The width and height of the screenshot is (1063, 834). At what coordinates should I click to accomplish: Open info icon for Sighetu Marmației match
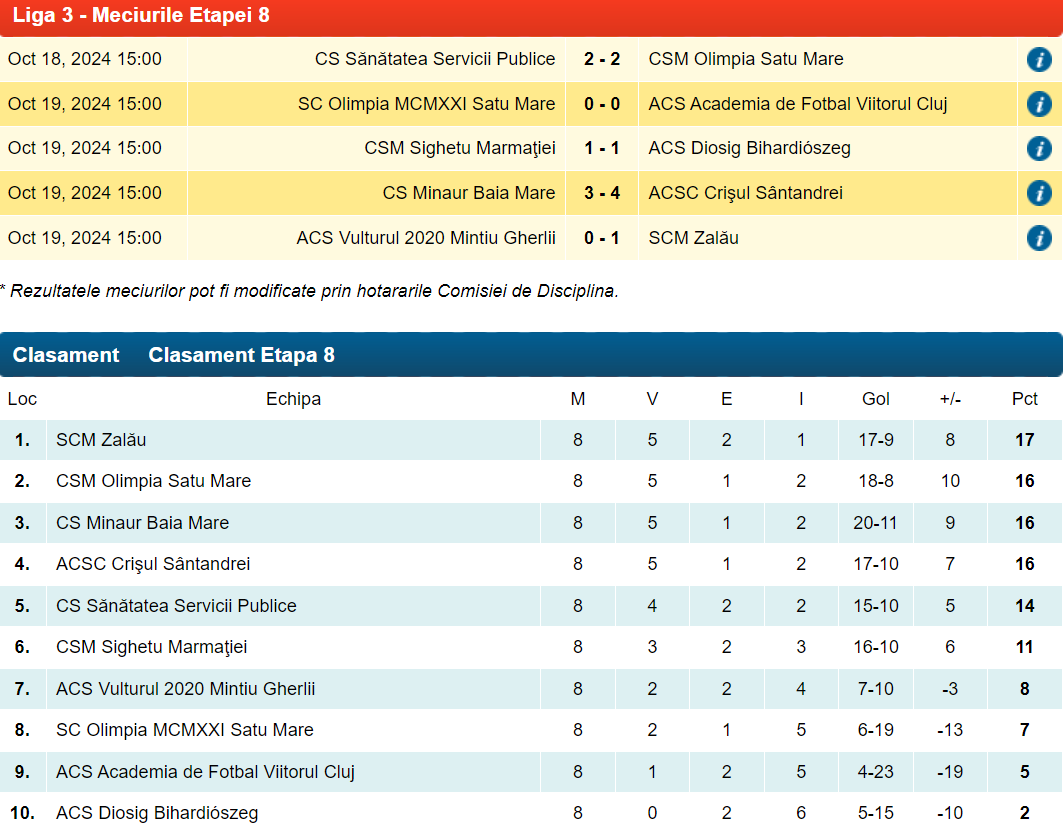1039,149
